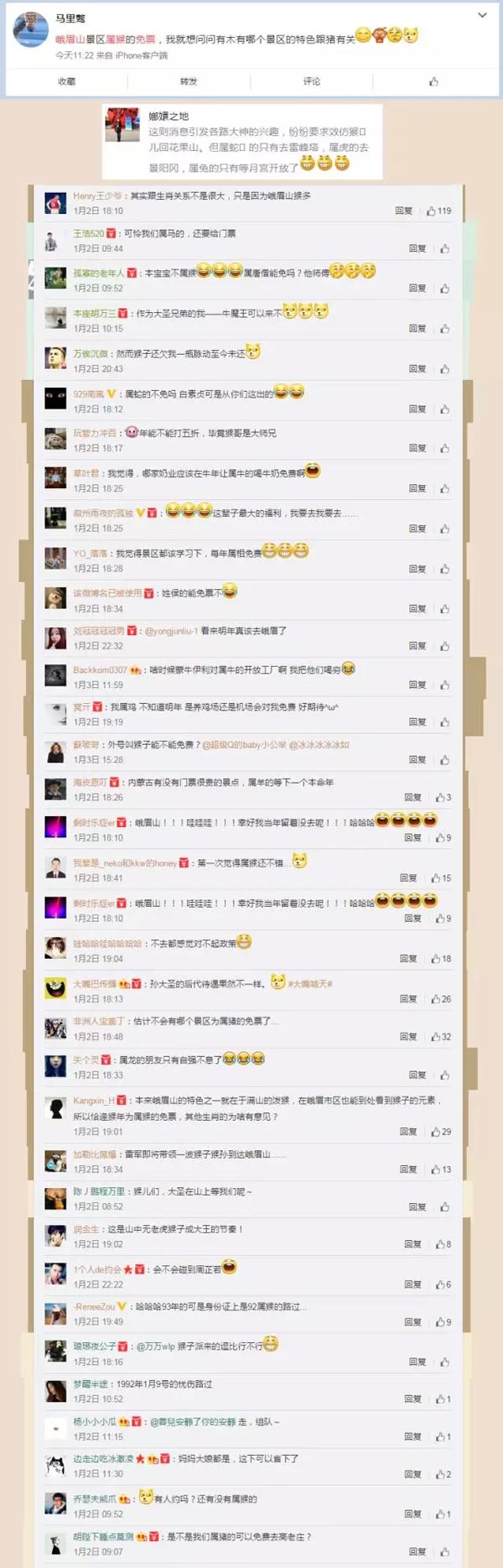Open the 峨眉山 link in the post
This screenshot has width=503, height=1568.
70,39
